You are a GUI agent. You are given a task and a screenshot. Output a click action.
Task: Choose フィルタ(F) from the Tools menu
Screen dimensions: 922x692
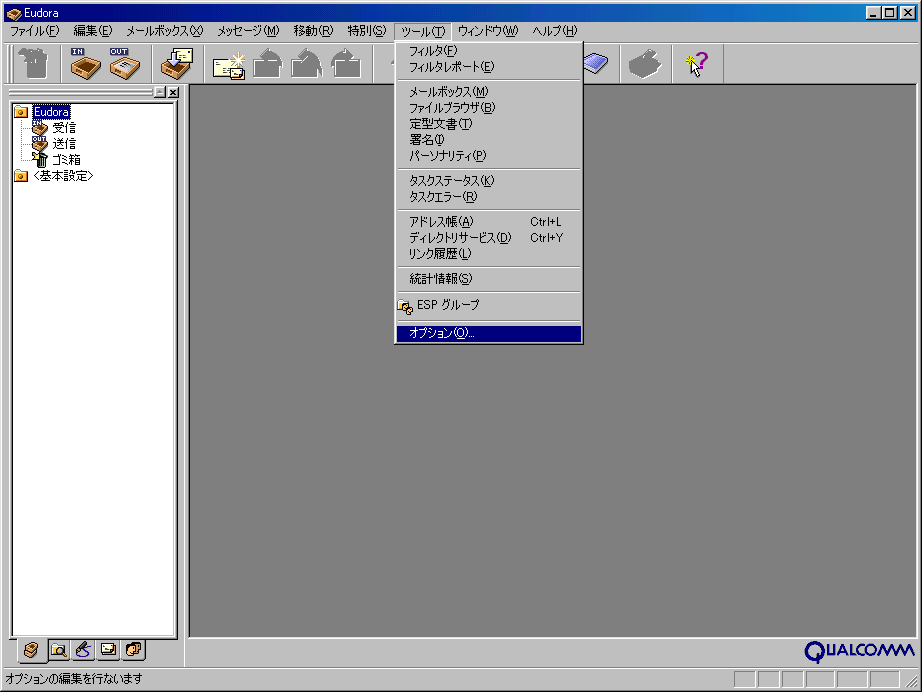pyautogui.click(x=489, y=51)
